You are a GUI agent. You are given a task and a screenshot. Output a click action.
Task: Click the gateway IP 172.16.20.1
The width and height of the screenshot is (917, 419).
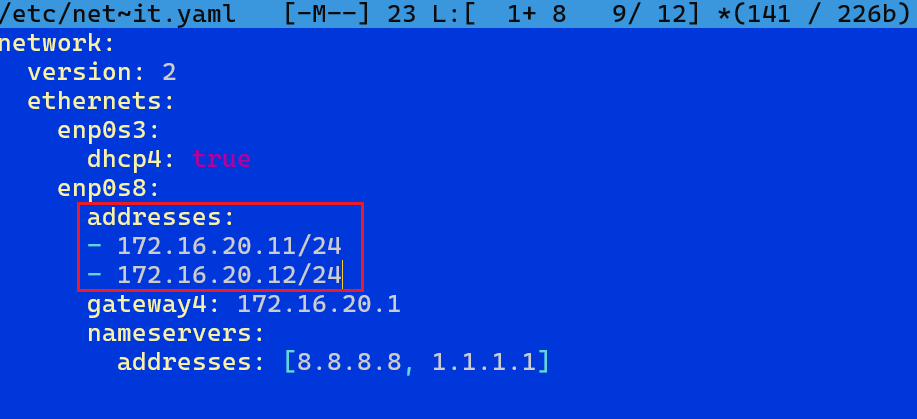click(319, 304)
